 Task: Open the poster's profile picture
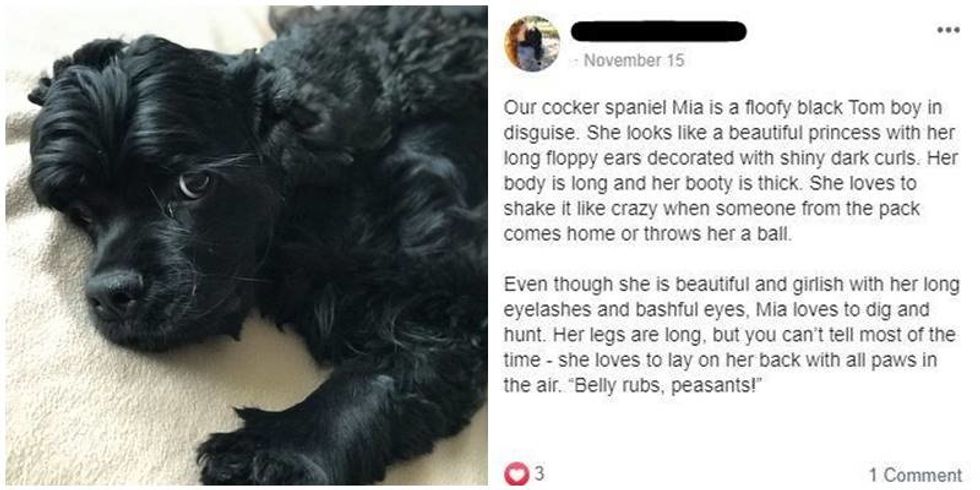pyautogui.click(x=532, y=43)
